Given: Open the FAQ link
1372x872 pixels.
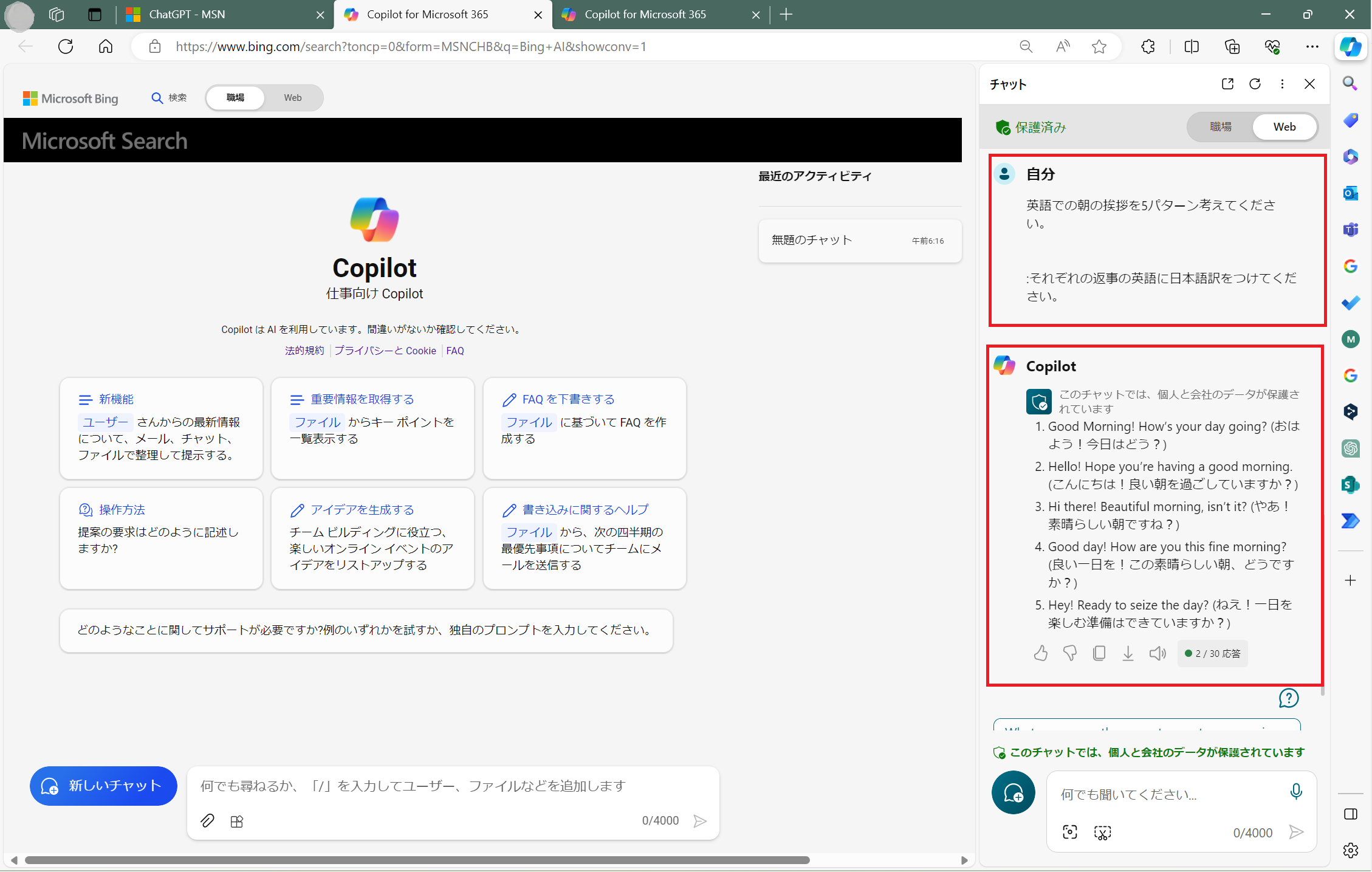Looking at the screenshot, I should point(455,351).
